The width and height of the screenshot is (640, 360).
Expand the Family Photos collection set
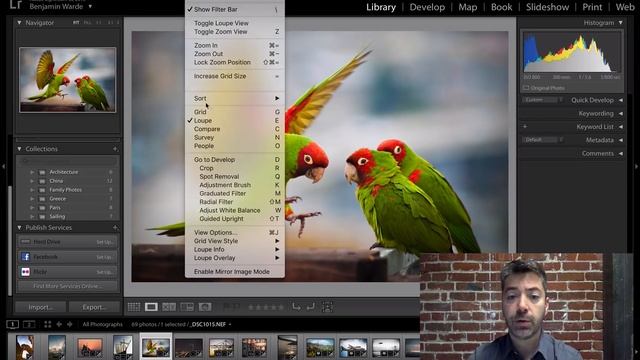point(32,190)
